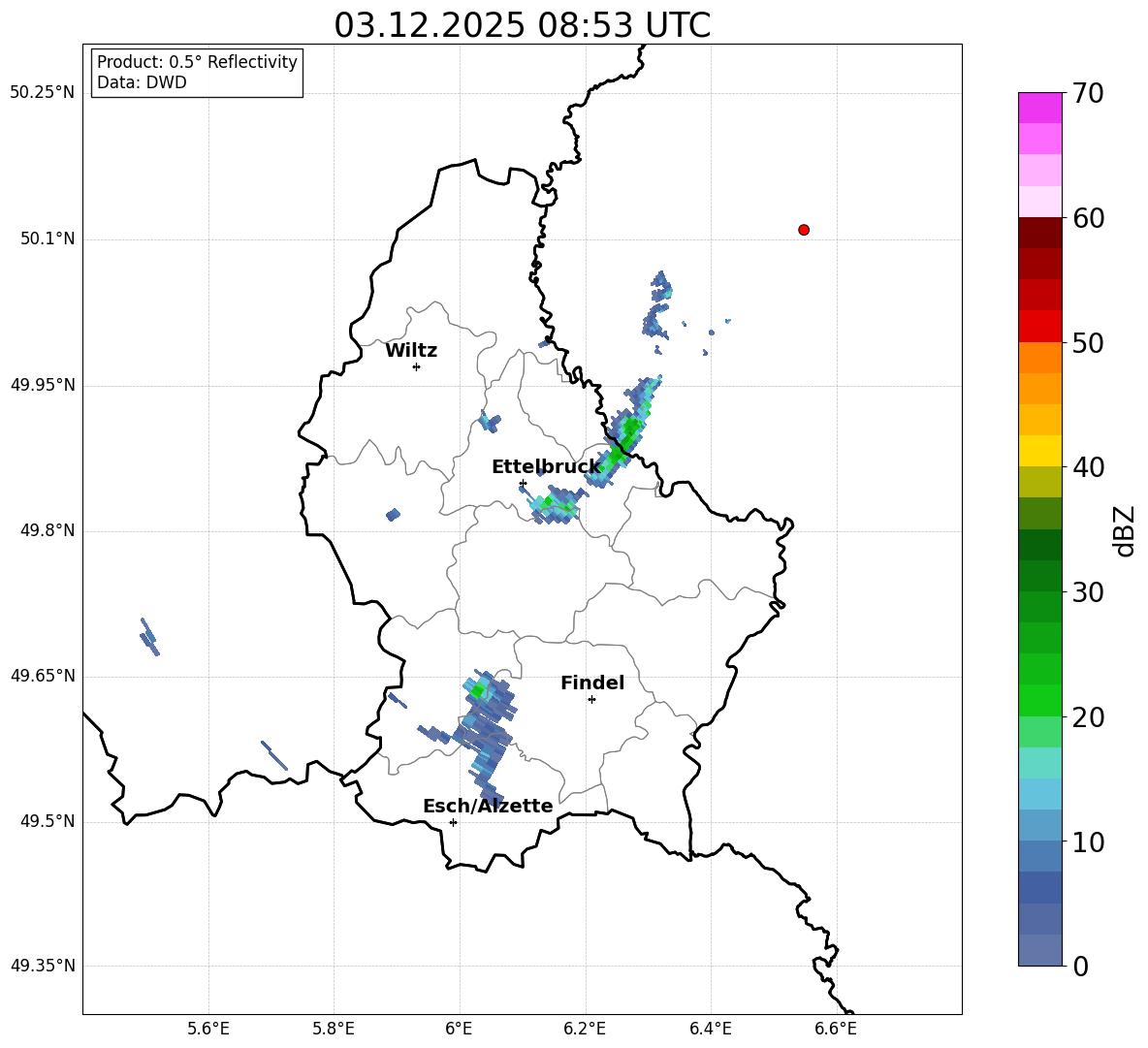Image resolution: width=1148 pixels, height=1048 pixels.
Task: Click the dBZ colorbar axis label
Action: tap(1126, 530)
